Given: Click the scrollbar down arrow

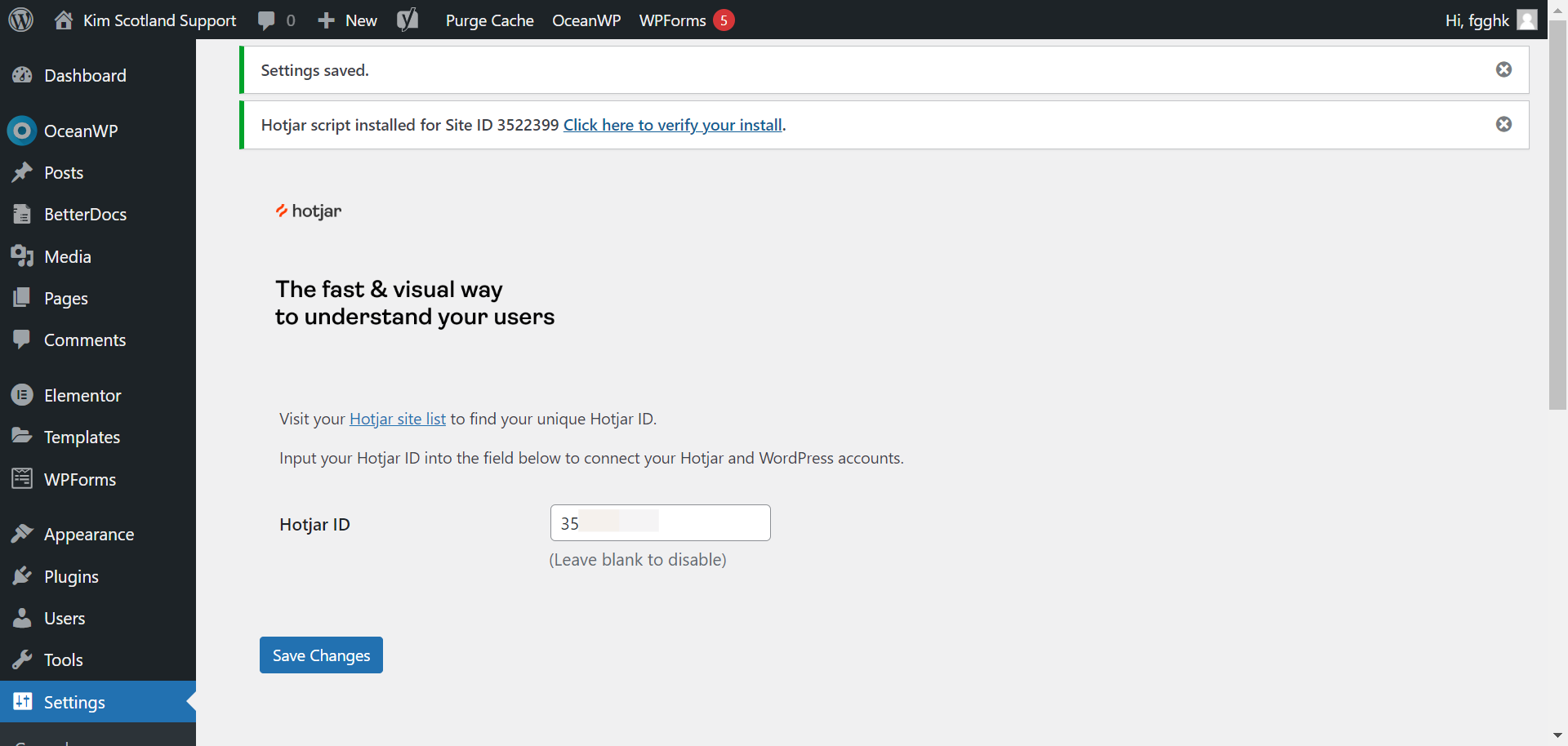Looking at the screenshot, I should [x=1557, y=735].
